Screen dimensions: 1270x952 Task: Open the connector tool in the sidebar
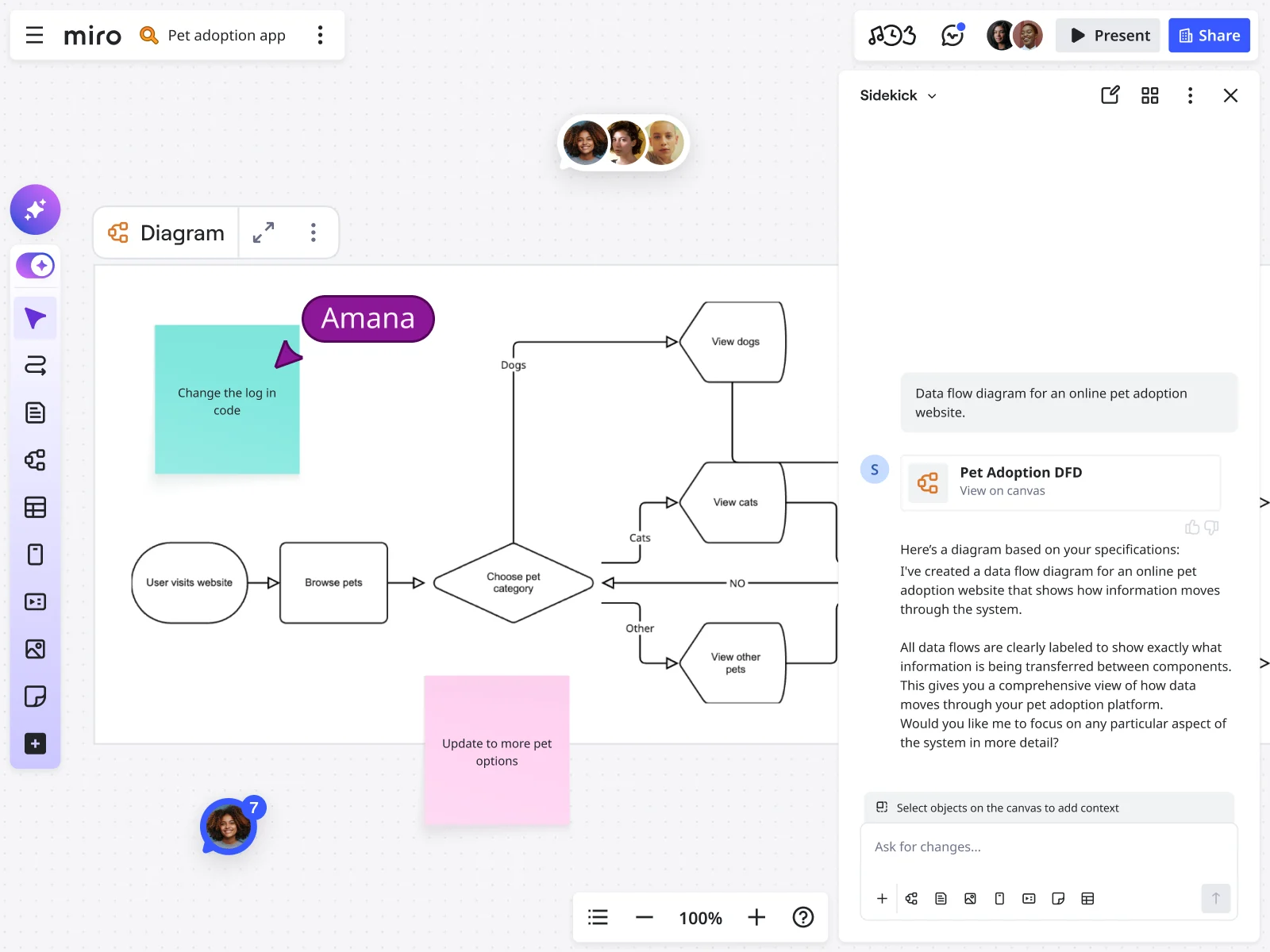tap(35, 365)
